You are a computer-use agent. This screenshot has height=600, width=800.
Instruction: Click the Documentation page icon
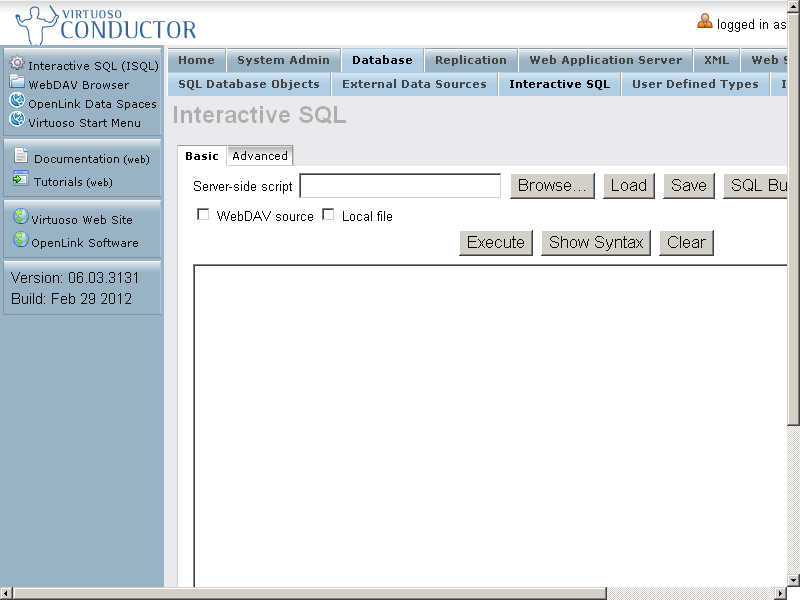click(21, 157)
